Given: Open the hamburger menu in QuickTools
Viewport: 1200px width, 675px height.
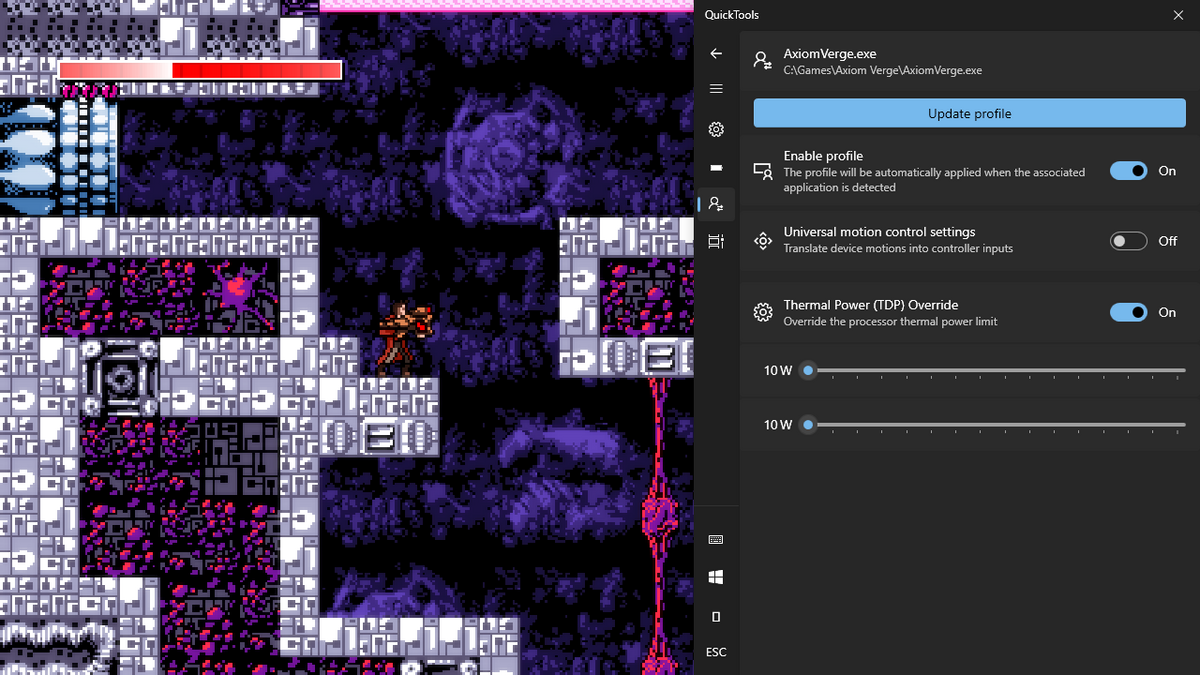Looking at the screenshot, I should (716, 89).
